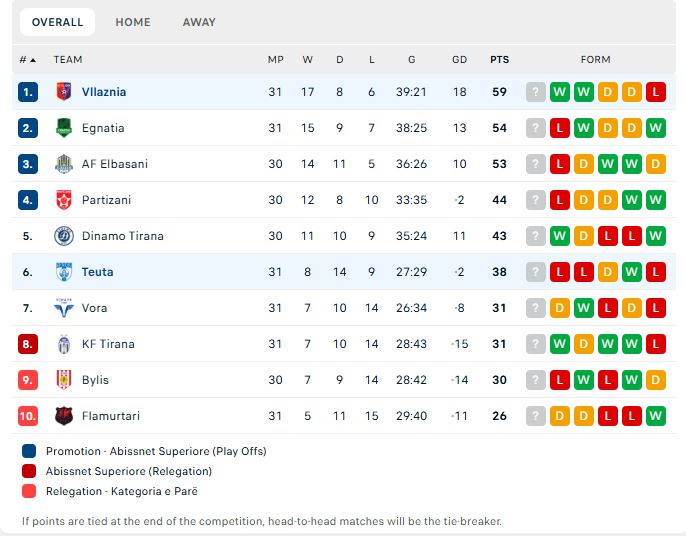Select the OVERALL standings tab
Image resolution: width=686 pixels, height=536 pixels.
click(x=57, y=22)
